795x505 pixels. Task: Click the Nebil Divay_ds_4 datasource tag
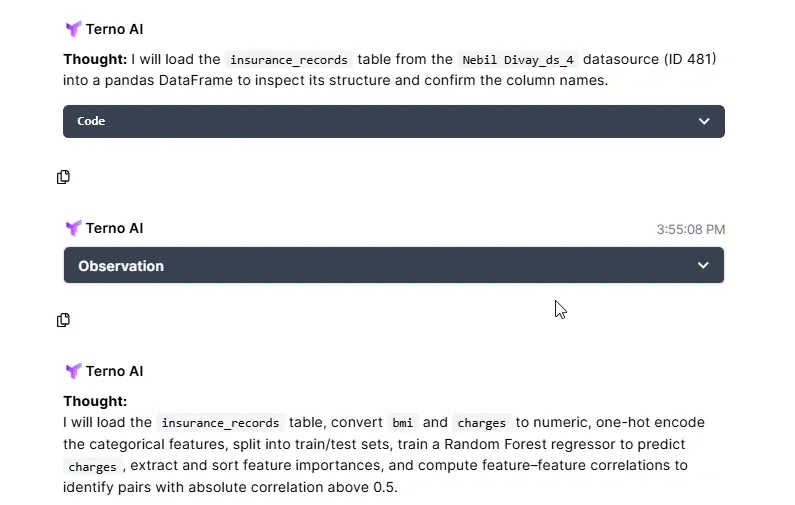coord(517,59)
